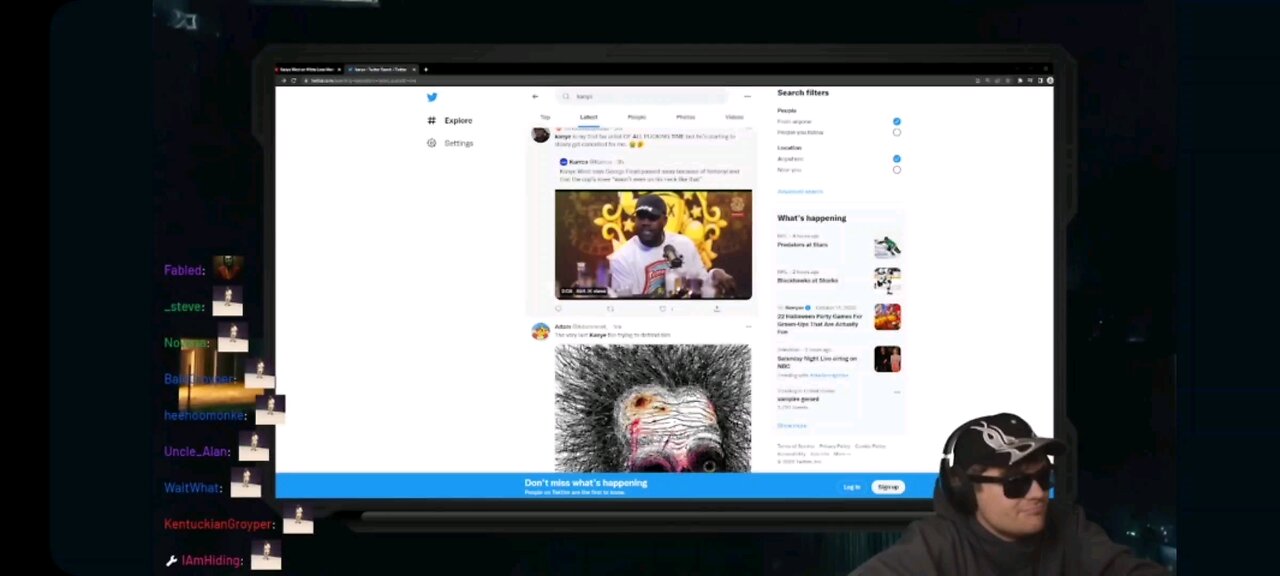This screenshot has width=1280, height=576.
Task: Select the People you follow filter
Action: pos(896,132)
